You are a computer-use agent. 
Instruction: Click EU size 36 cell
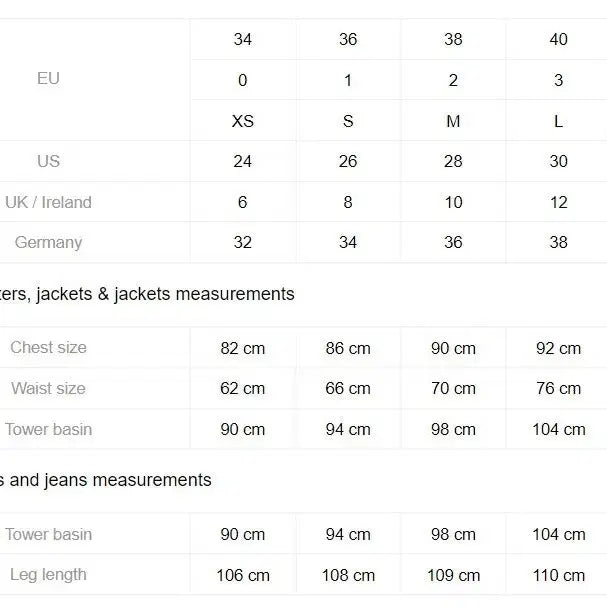348,39
